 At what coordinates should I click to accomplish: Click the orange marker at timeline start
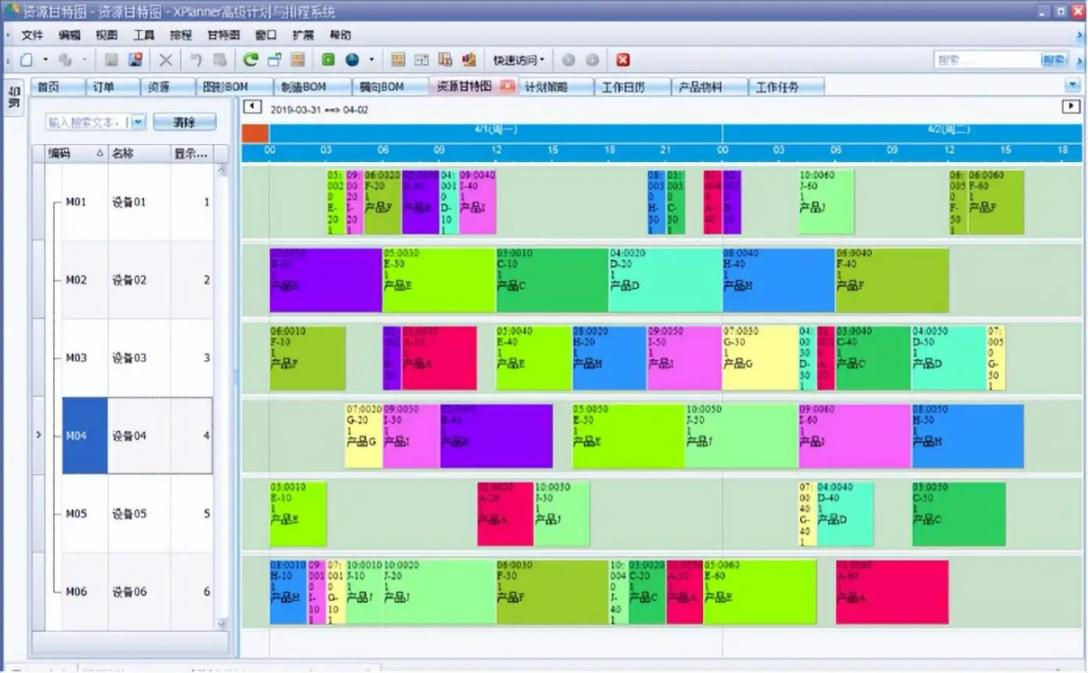255,133
